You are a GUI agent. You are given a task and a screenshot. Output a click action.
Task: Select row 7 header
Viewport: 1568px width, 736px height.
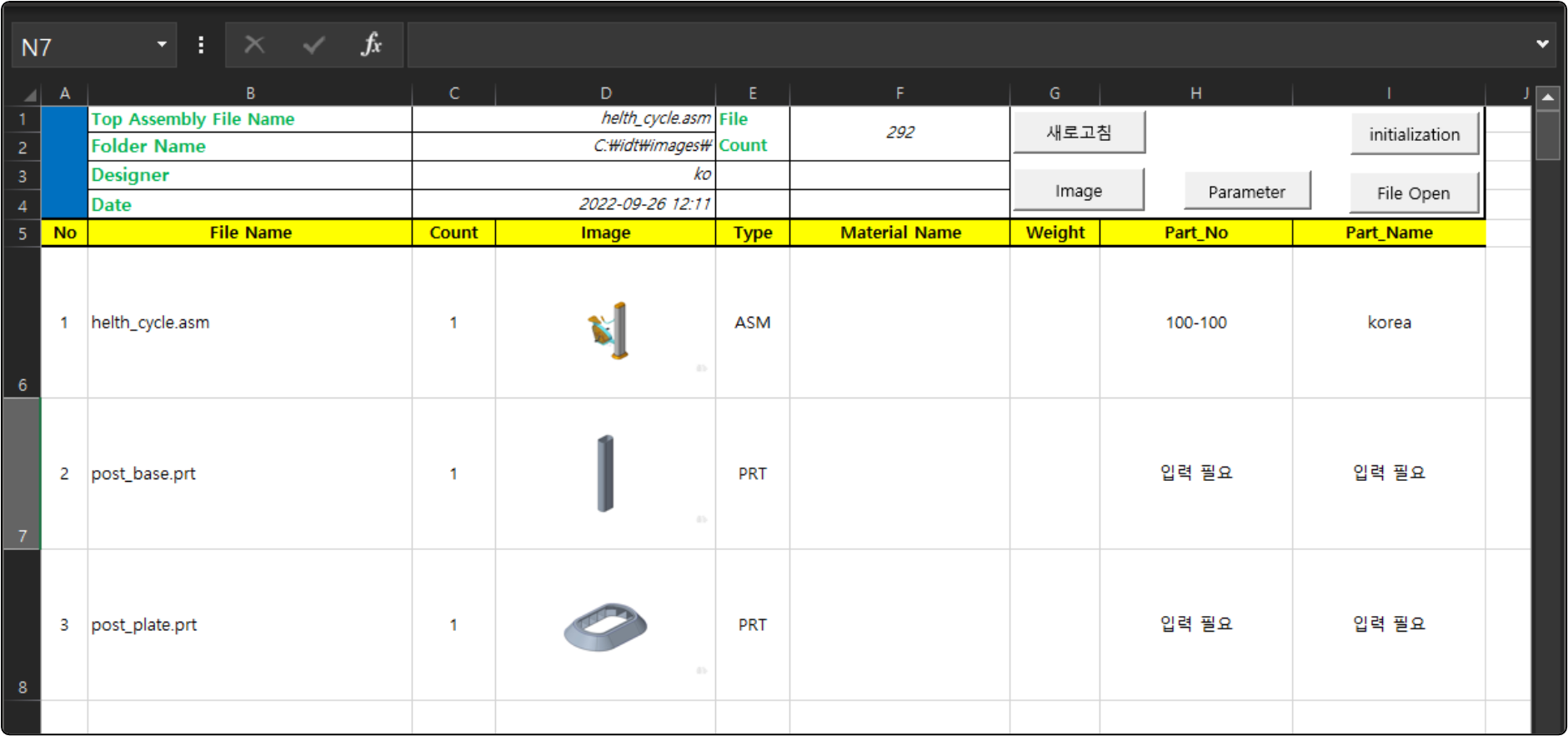(22, 473)
